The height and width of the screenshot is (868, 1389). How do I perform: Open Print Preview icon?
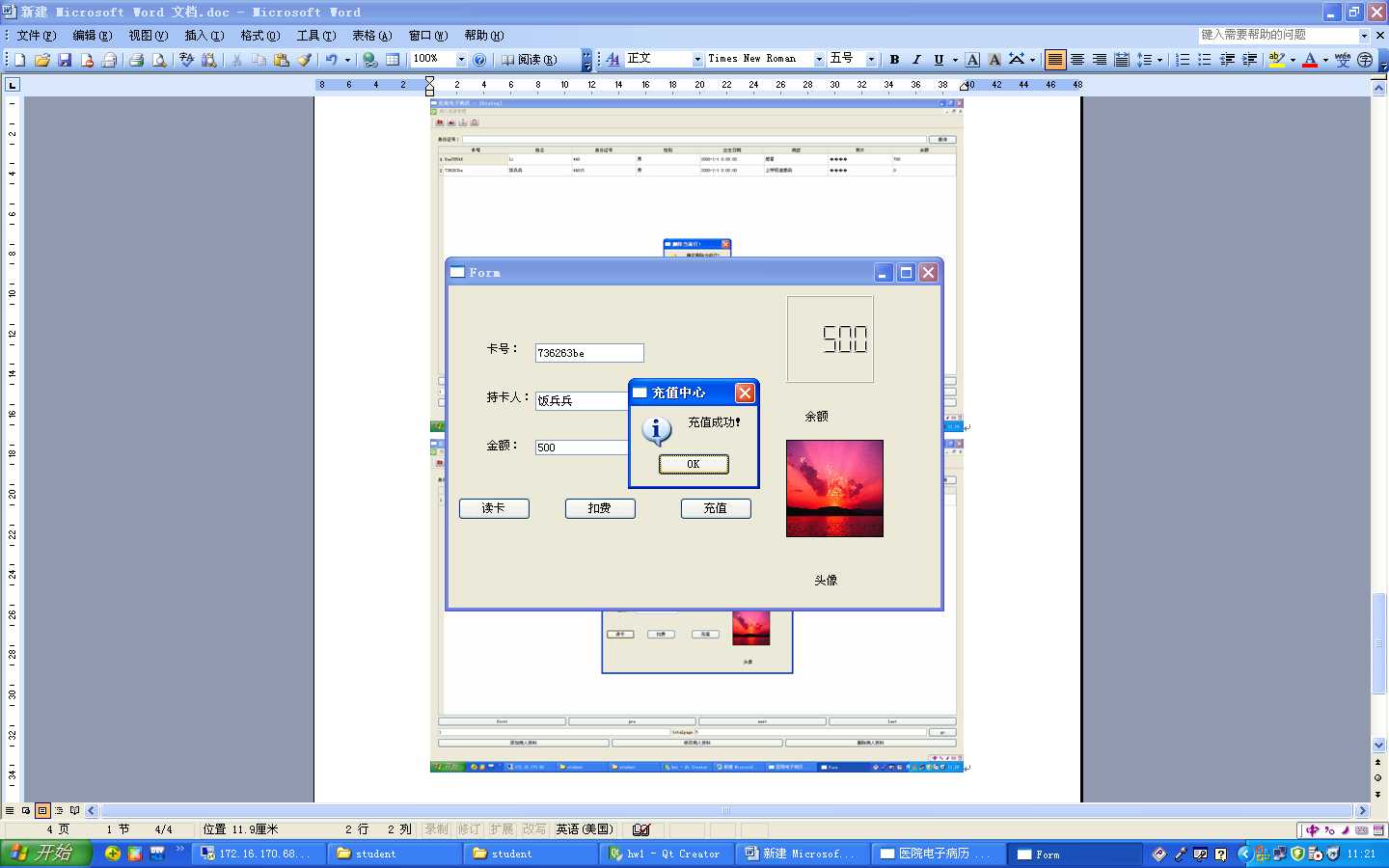point(159,60)
